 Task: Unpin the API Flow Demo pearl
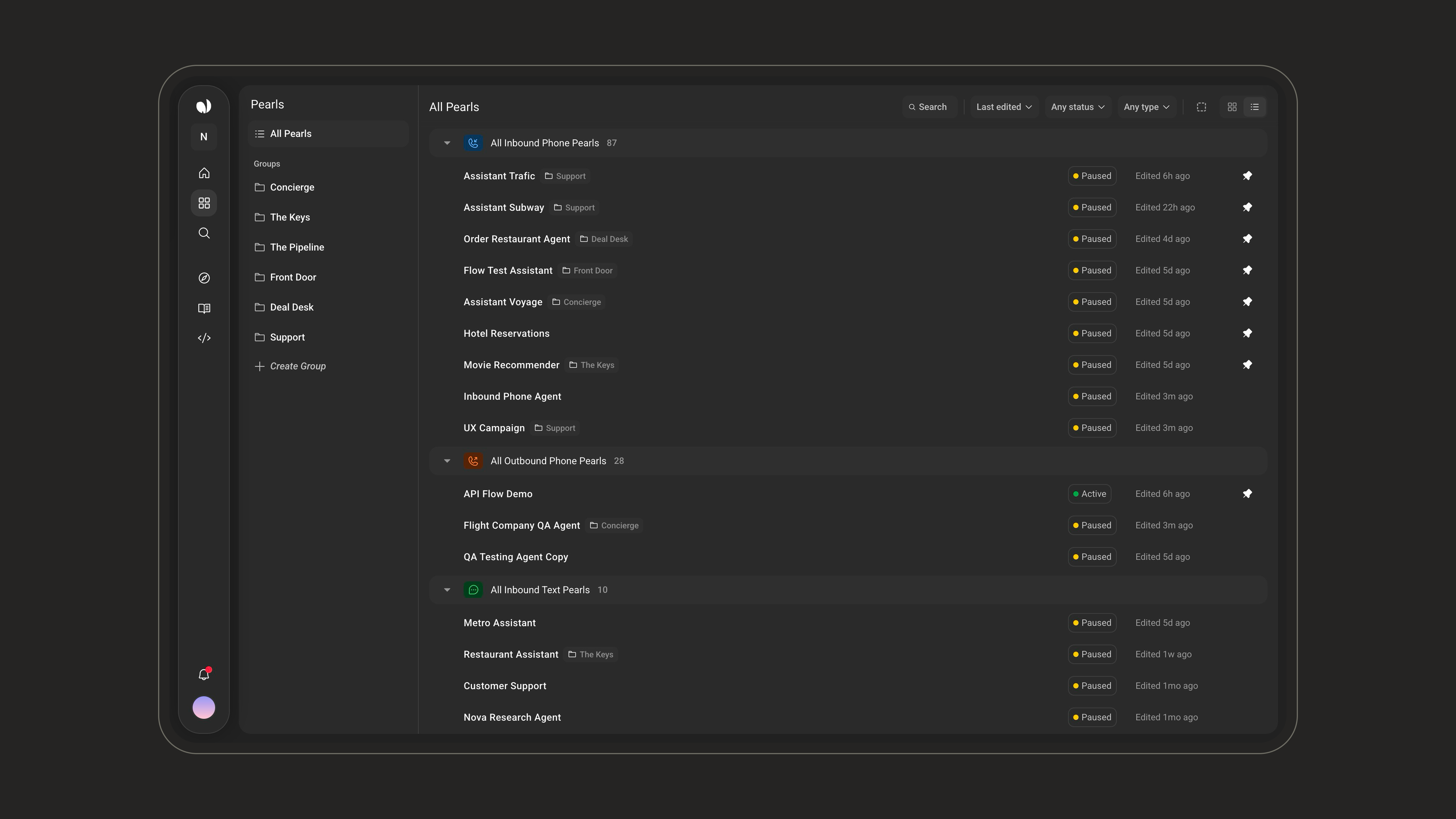pyautogui.click(x=1248, y=494)
